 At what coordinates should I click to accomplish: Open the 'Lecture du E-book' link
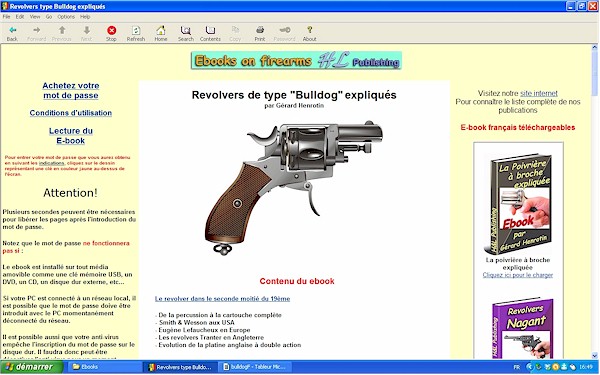[71, 136]
